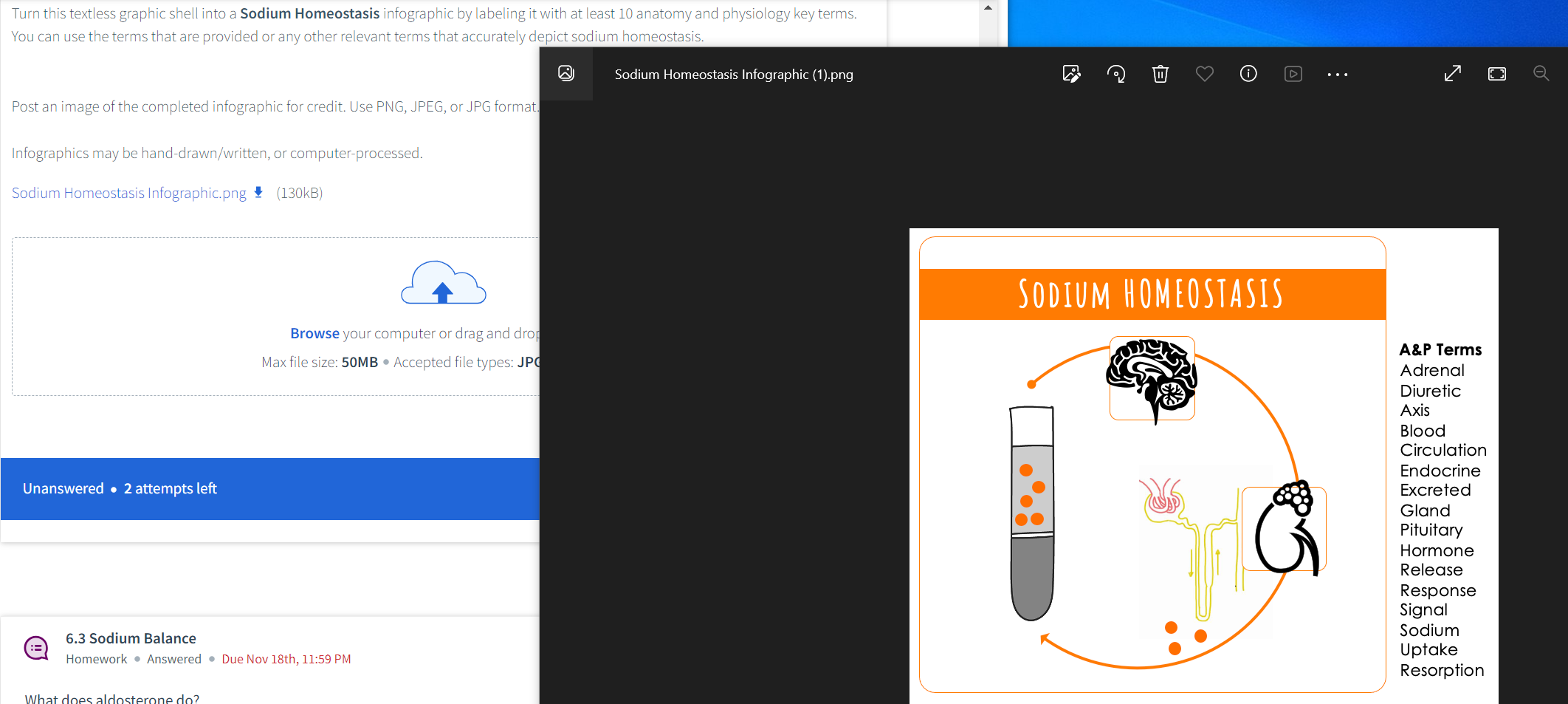Open the Sodium Homeostasis Infographic.png link
Viewport: 1568px width, 704px height.
tap(128, 192)
